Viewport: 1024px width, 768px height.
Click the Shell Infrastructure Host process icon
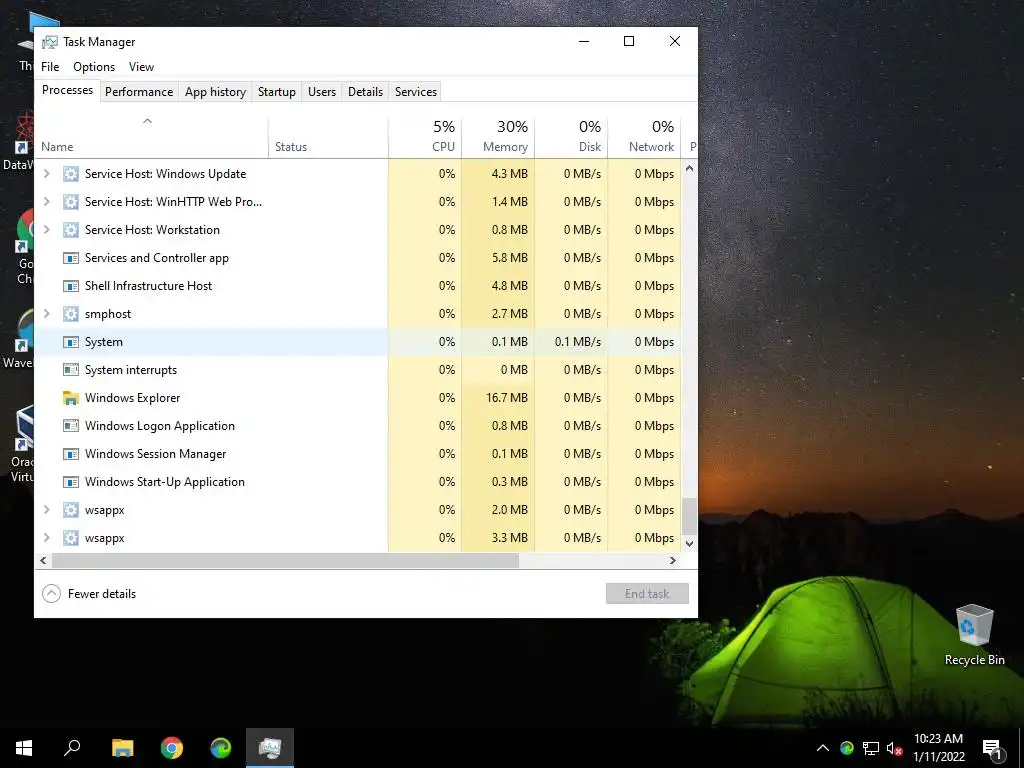pos(71,286)
